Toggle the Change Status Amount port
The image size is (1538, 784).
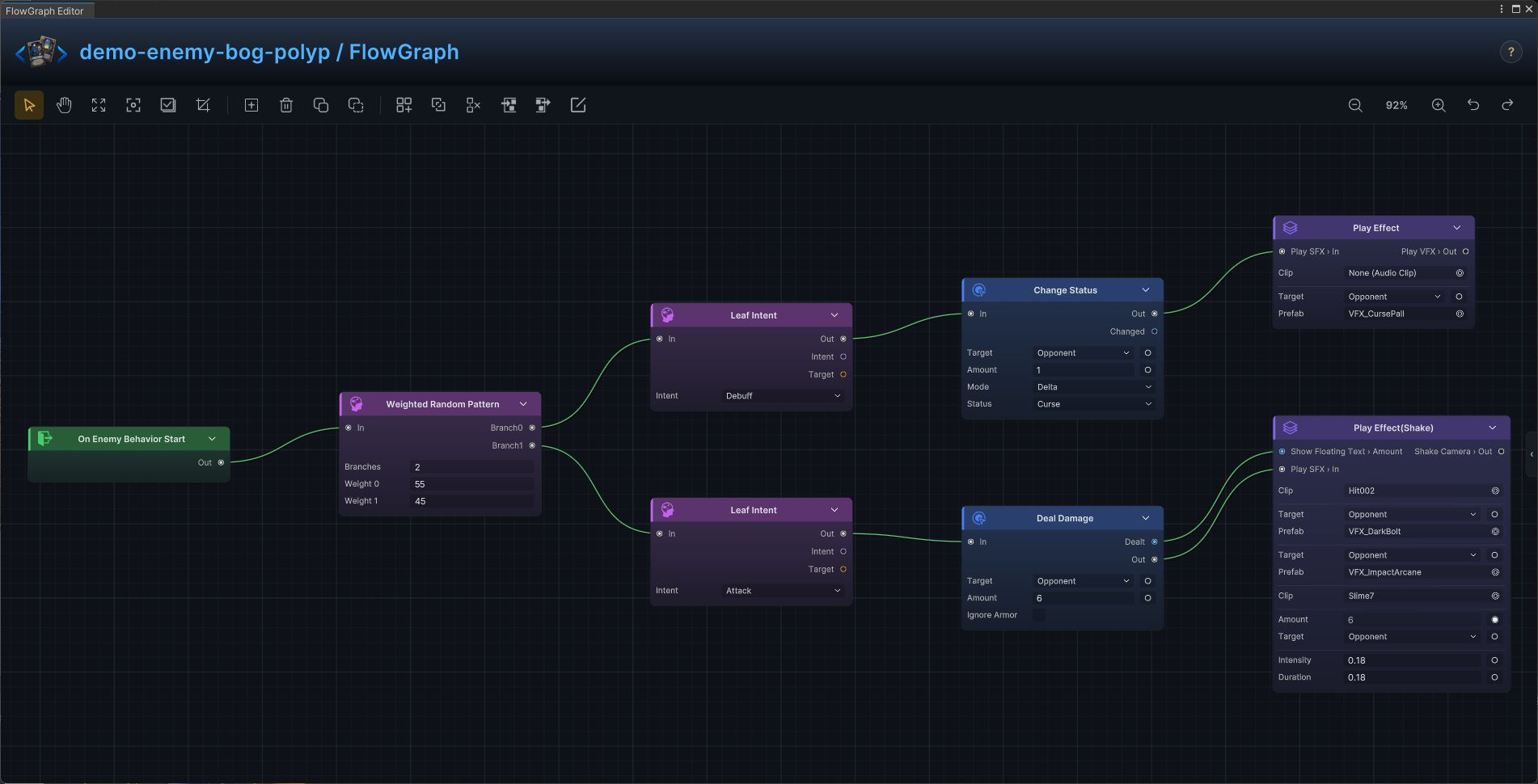point(1147,370)
